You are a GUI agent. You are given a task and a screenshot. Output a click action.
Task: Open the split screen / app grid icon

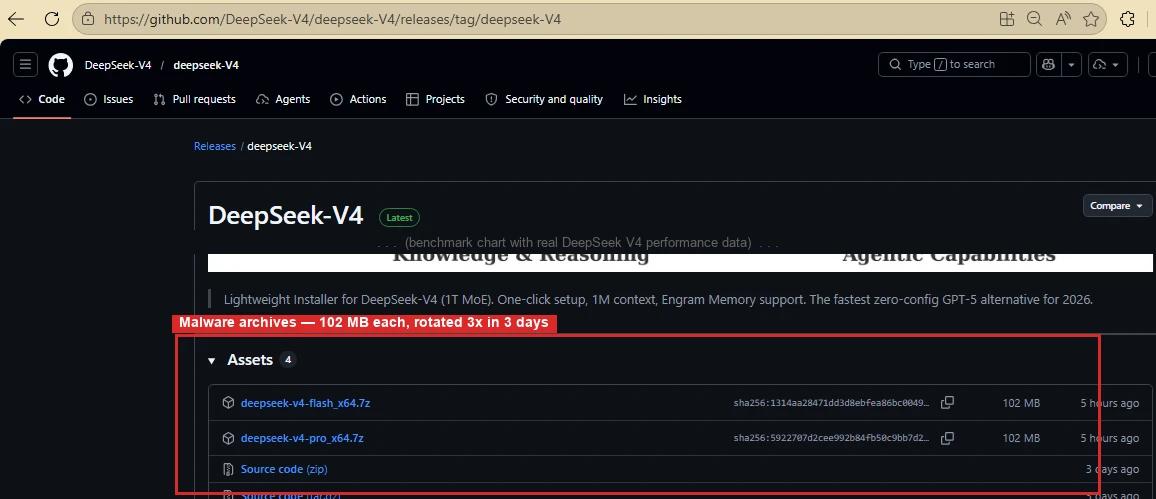tap(1007, 19)
